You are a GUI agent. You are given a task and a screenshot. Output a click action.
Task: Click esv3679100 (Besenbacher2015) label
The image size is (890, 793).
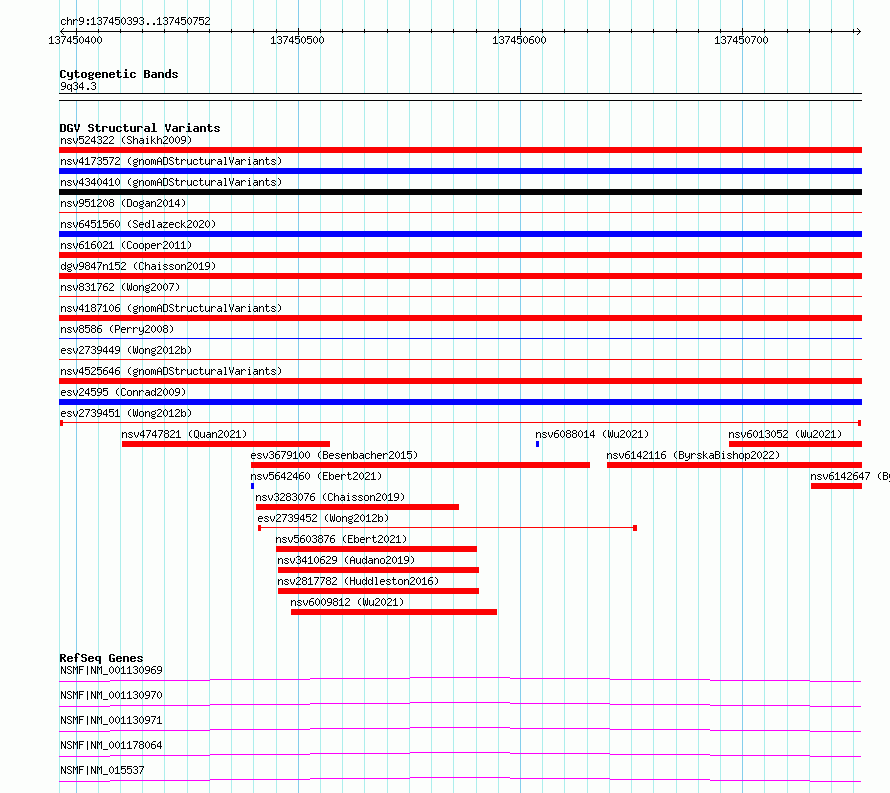[x=334, y=455]
